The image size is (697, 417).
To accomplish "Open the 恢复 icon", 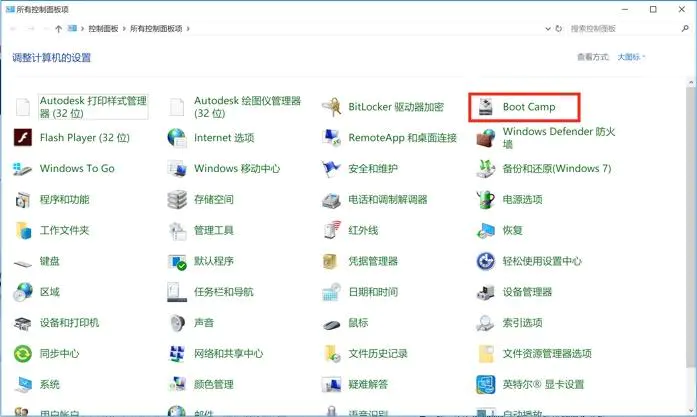I will (x=486, y=230).
